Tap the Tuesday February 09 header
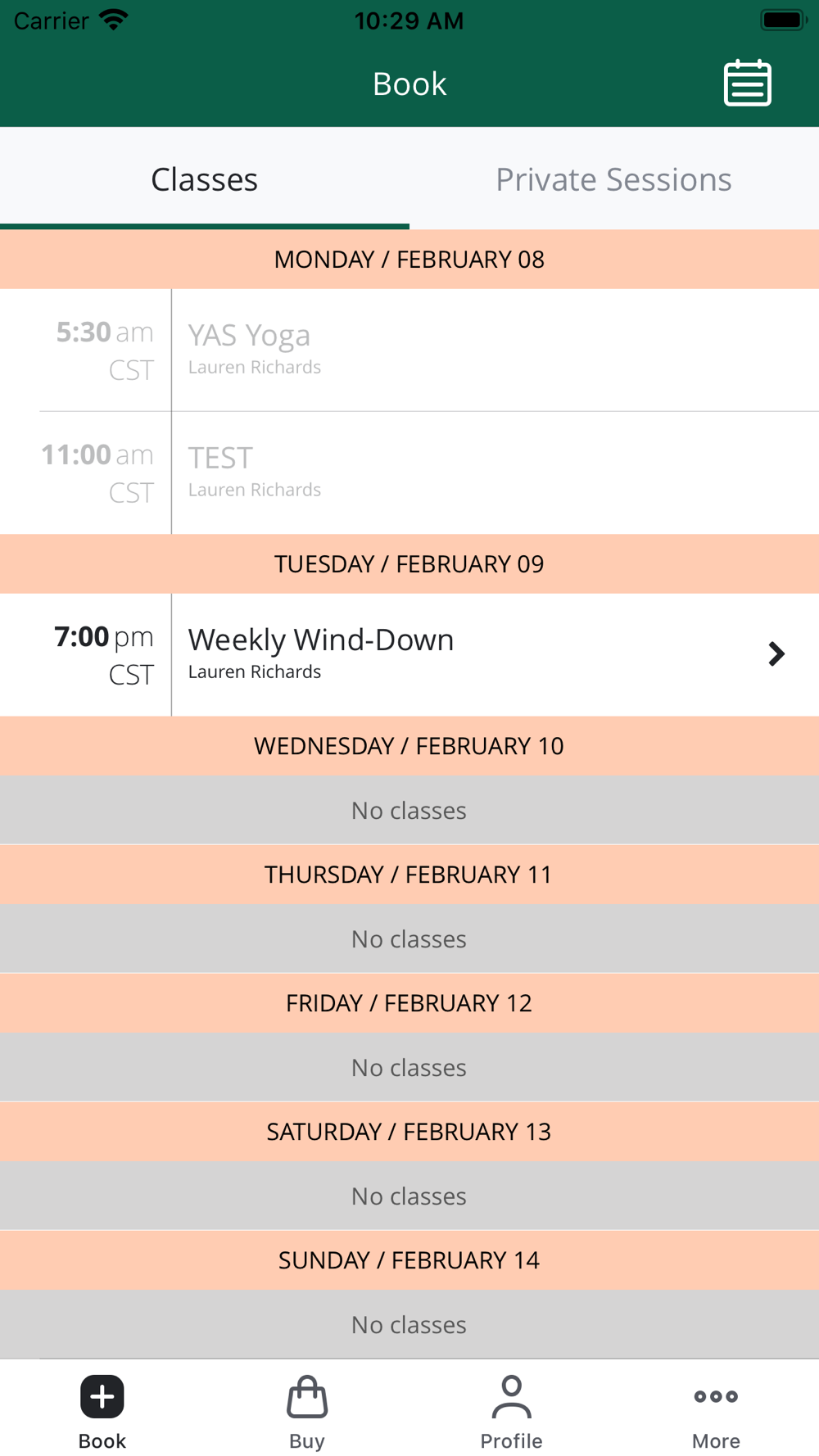The height and width of the screenshot is (1456, 819). [409, 563]
